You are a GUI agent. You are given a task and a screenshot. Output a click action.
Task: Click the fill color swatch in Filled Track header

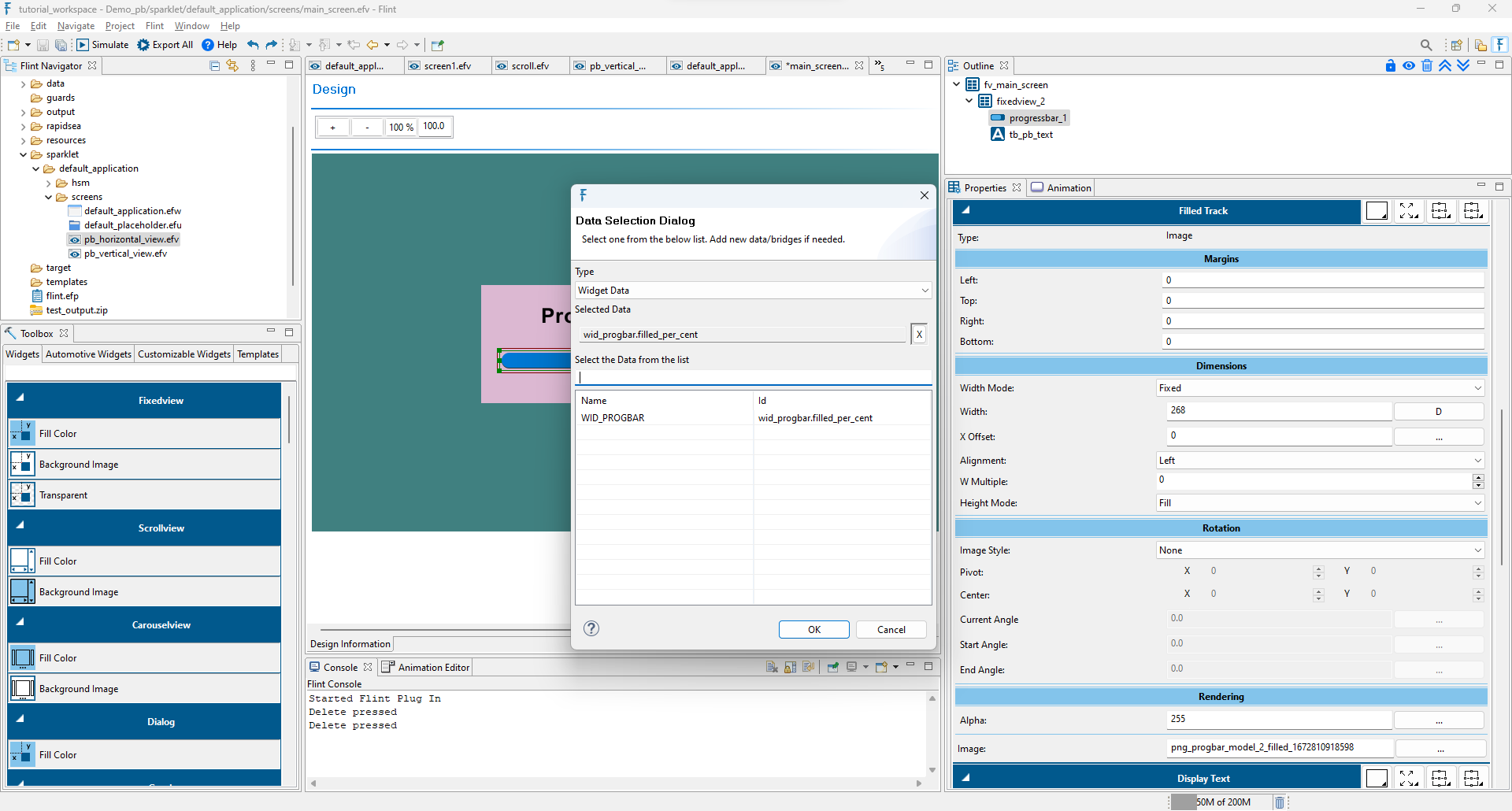point(1377,211)
